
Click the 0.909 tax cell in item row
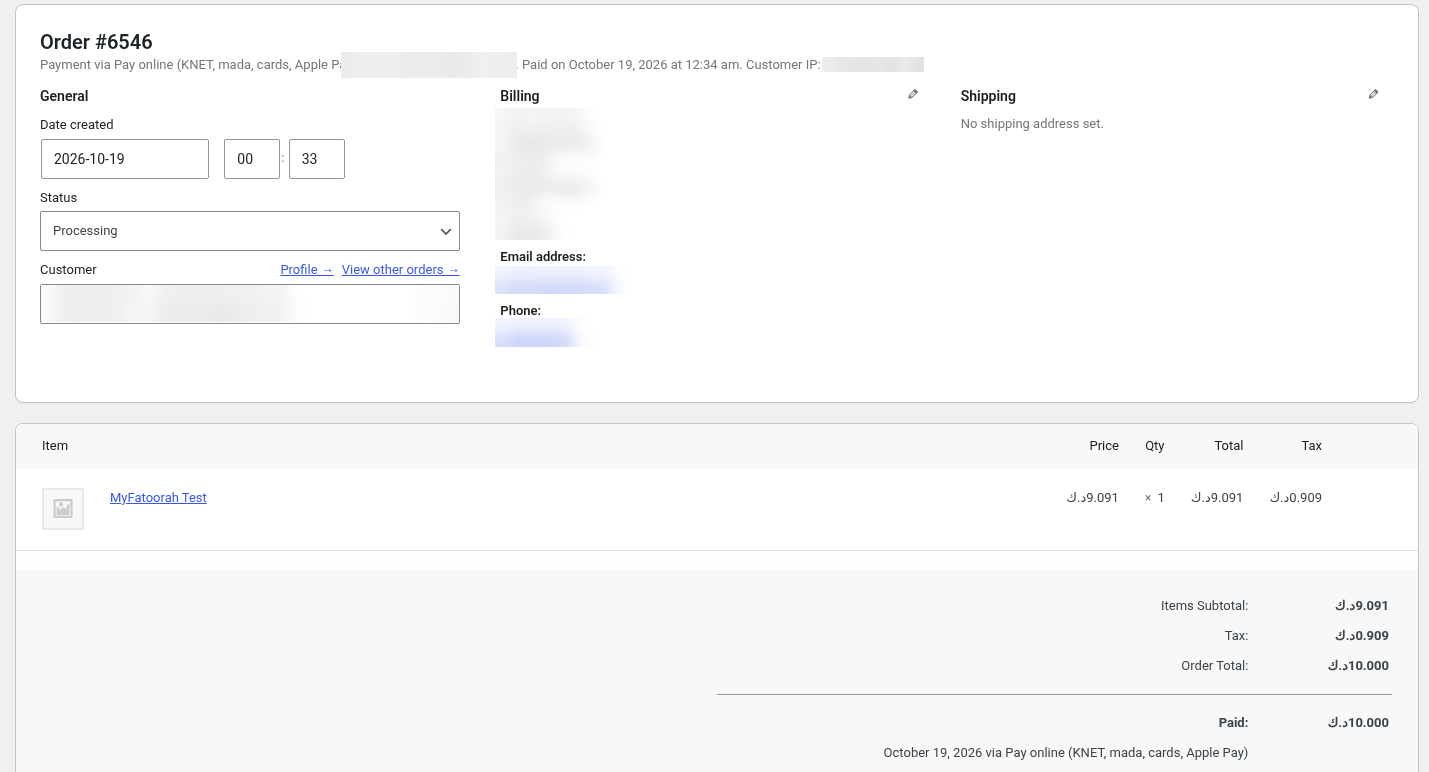(x=1296, y=498)
